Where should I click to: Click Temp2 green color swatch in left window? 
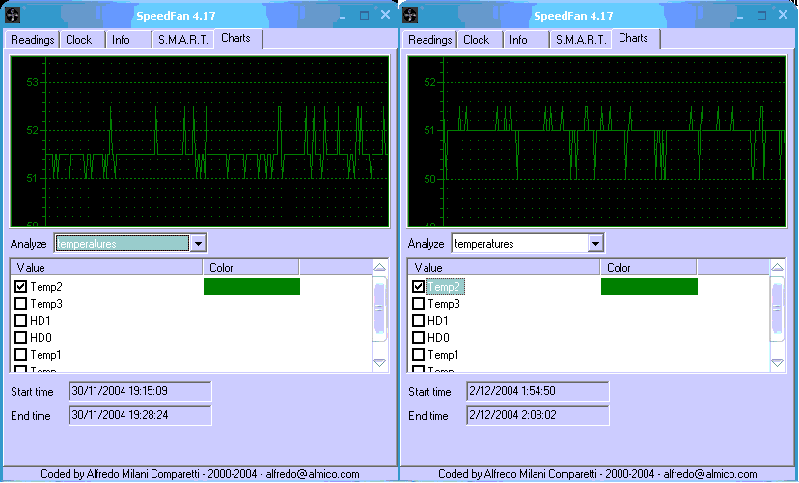pyautogui.click(x=252, y=286)
